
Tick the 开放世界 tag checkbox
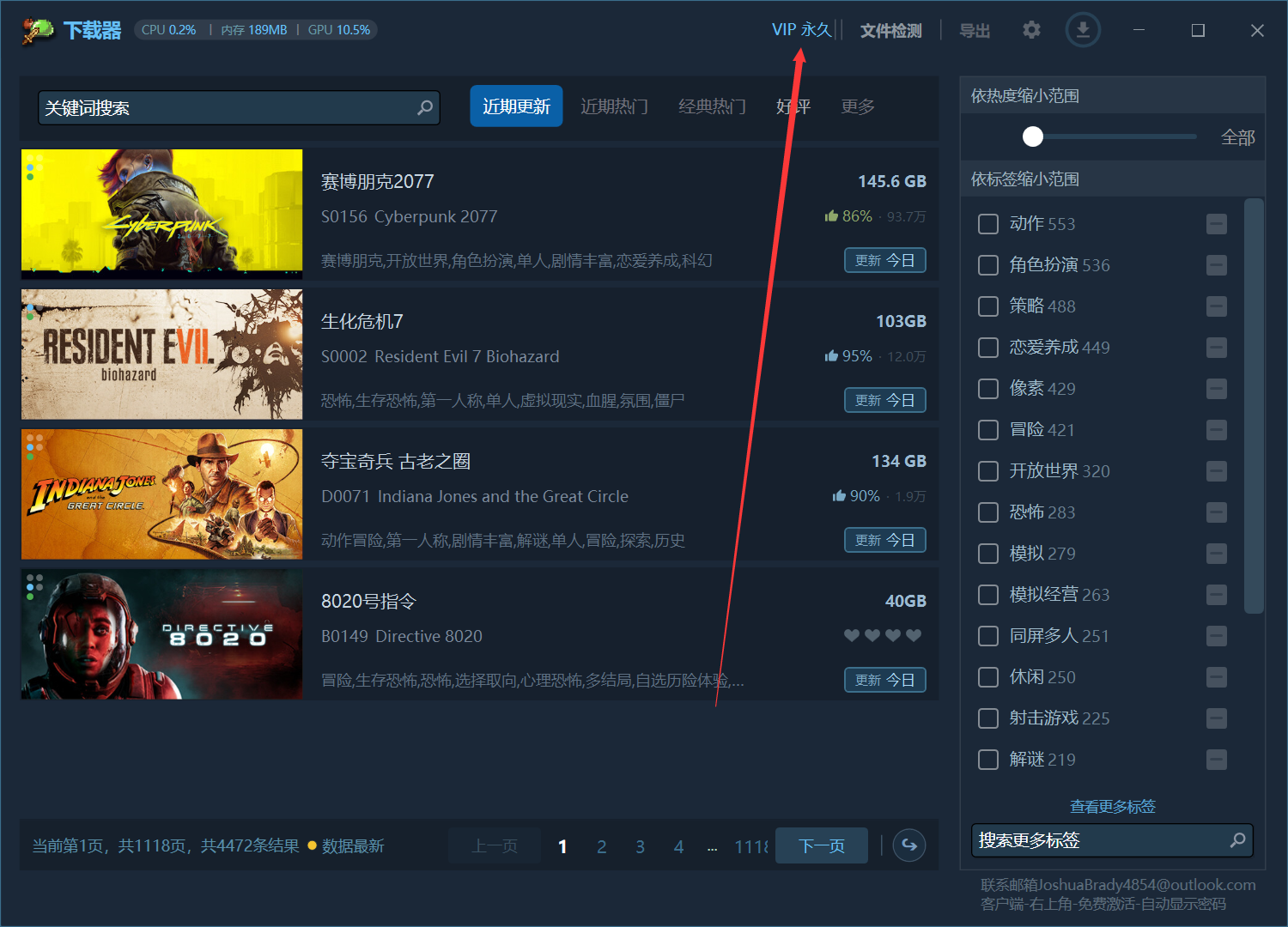[988, 471]
